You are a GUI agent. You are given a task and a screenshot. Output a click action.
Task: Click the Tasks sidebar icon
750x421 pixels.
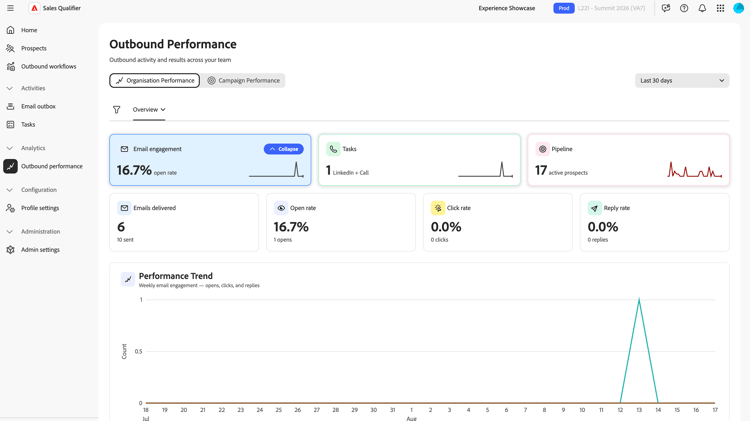11,124
